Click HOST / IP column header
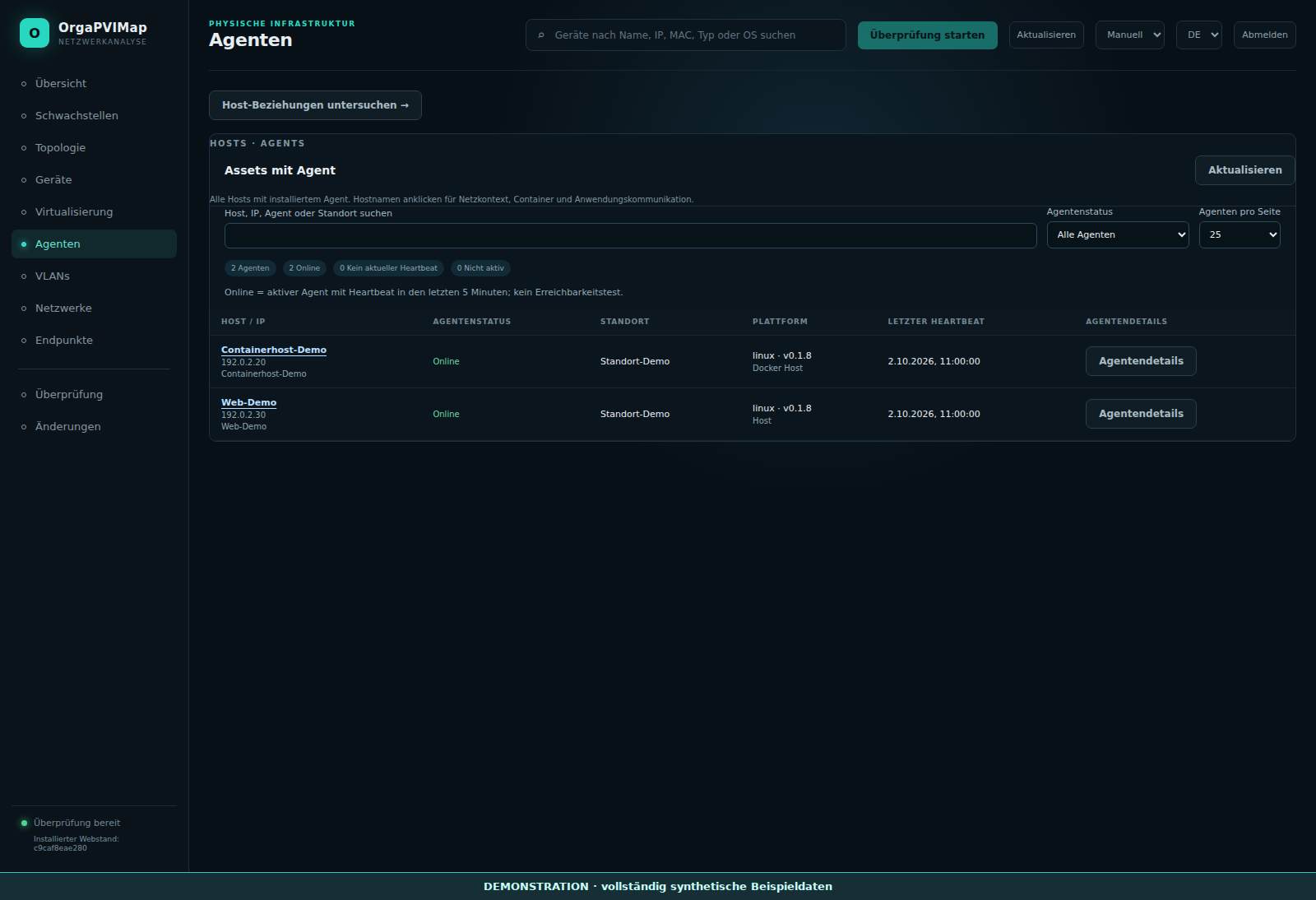 coord(243,322)
